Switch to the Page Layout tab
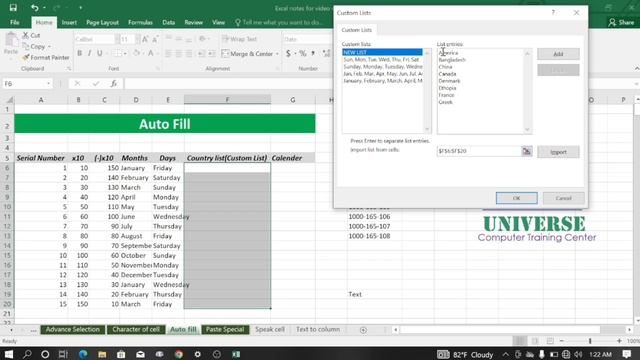Screen dimensions: 640x360 [102, 22]
